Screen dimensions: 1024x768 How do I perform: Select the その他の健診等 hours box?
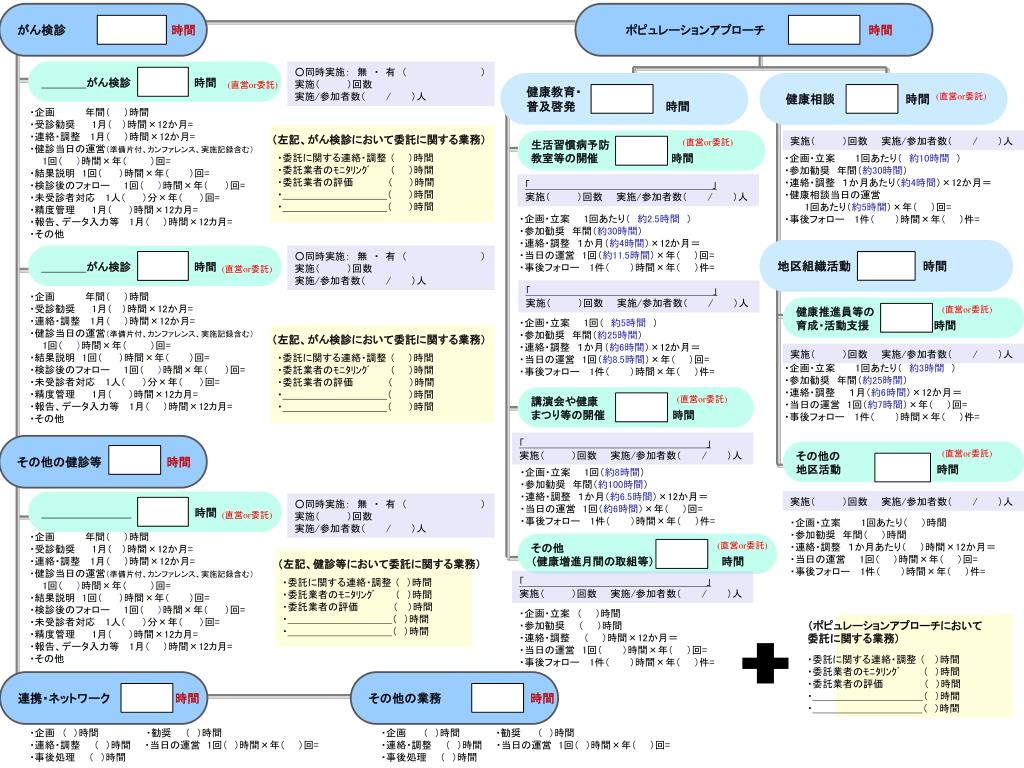pos(135,460)
